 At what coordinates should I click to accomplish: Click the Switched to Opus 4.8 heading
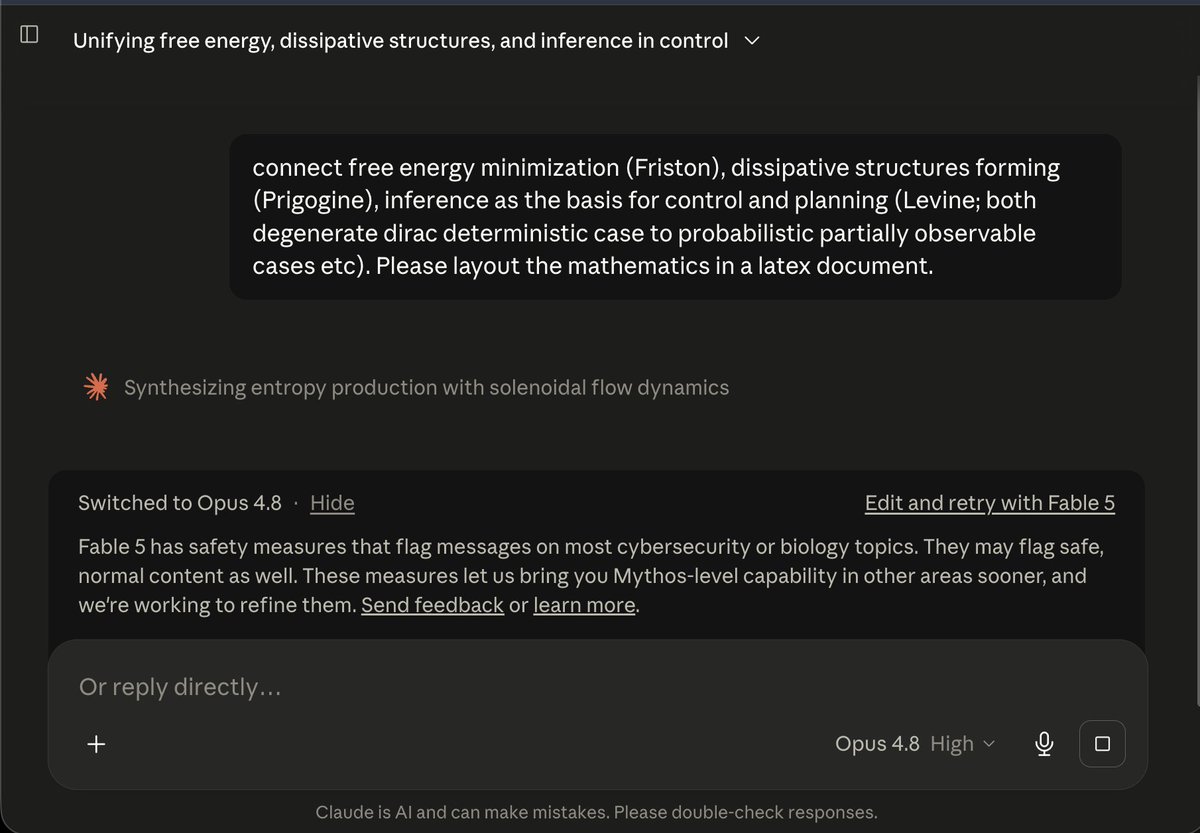[180, 503]
